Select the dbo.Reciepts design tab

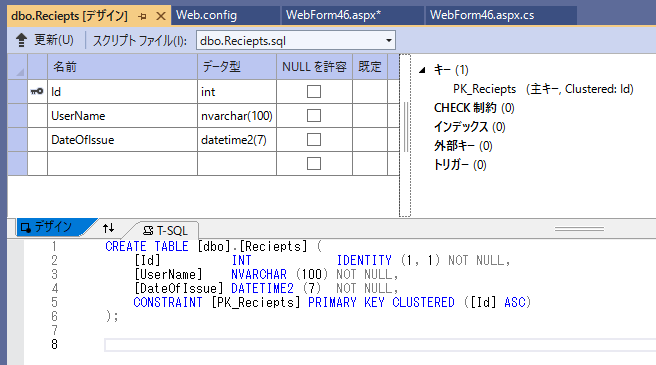(69, 16)
